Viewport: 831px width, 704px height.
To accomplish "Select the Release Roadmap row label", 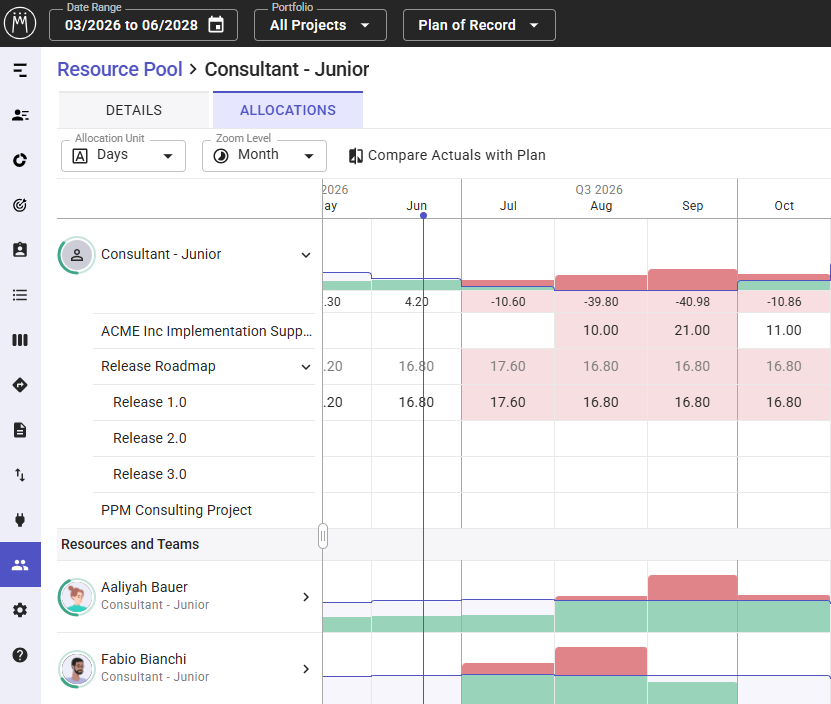I will click(x=158, y=366).
